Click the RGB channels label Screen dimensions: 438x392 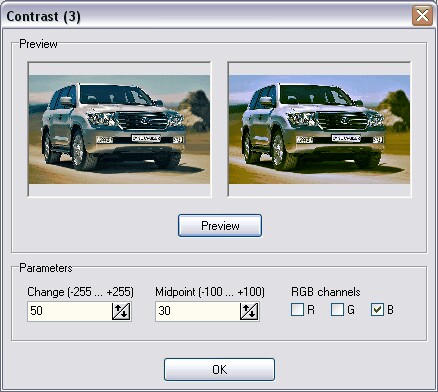326,292
